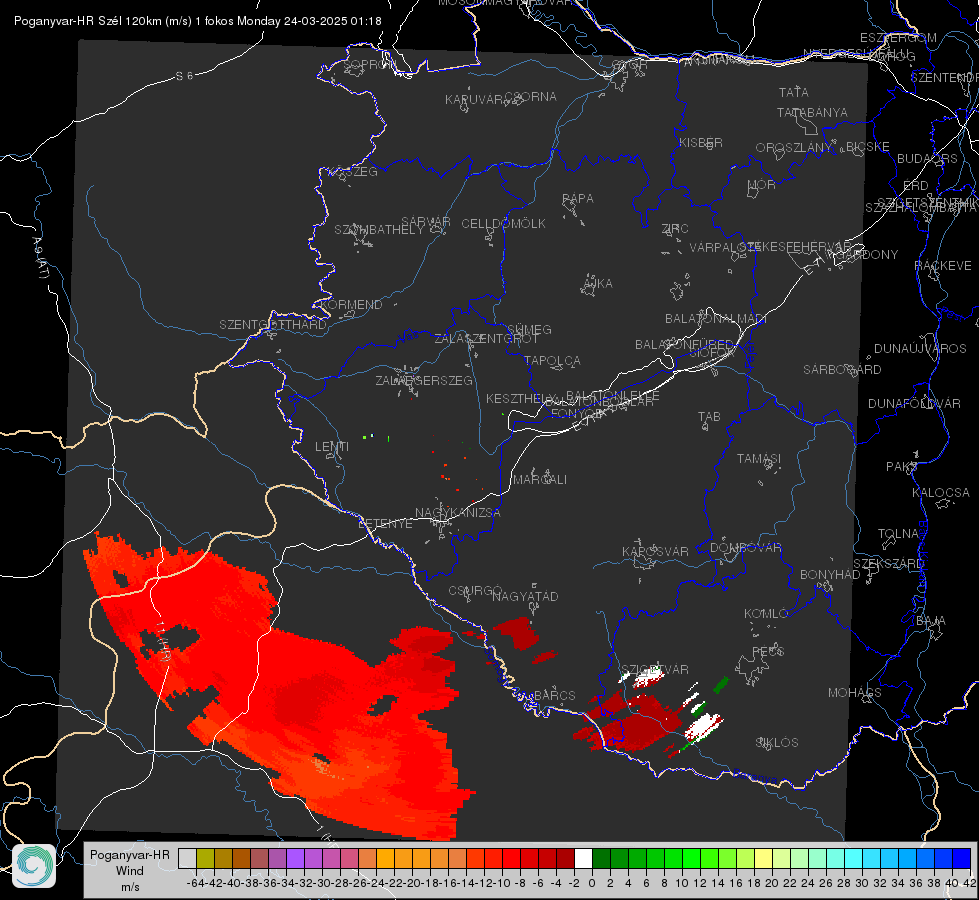Select the CELLDÖMÖLK label

[504, 223]
